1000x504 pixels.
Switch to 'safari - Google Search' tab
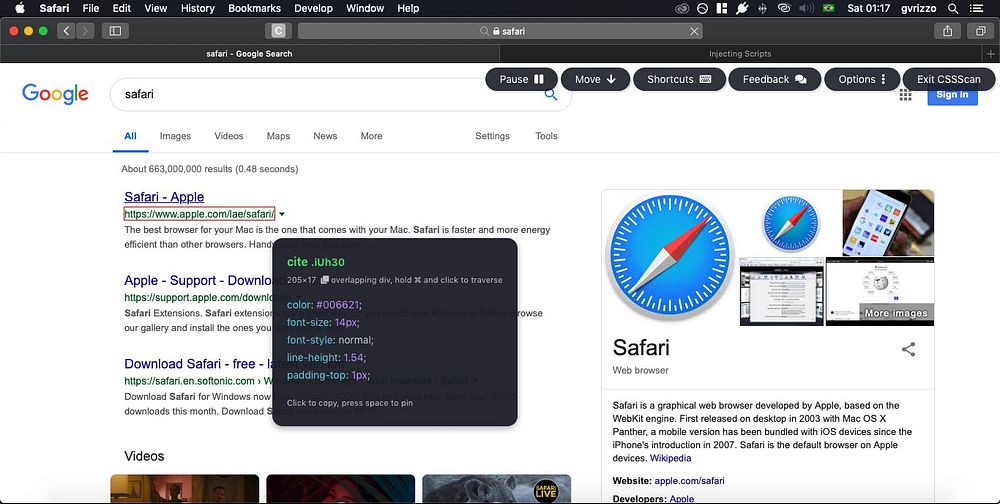coord(249,54)
